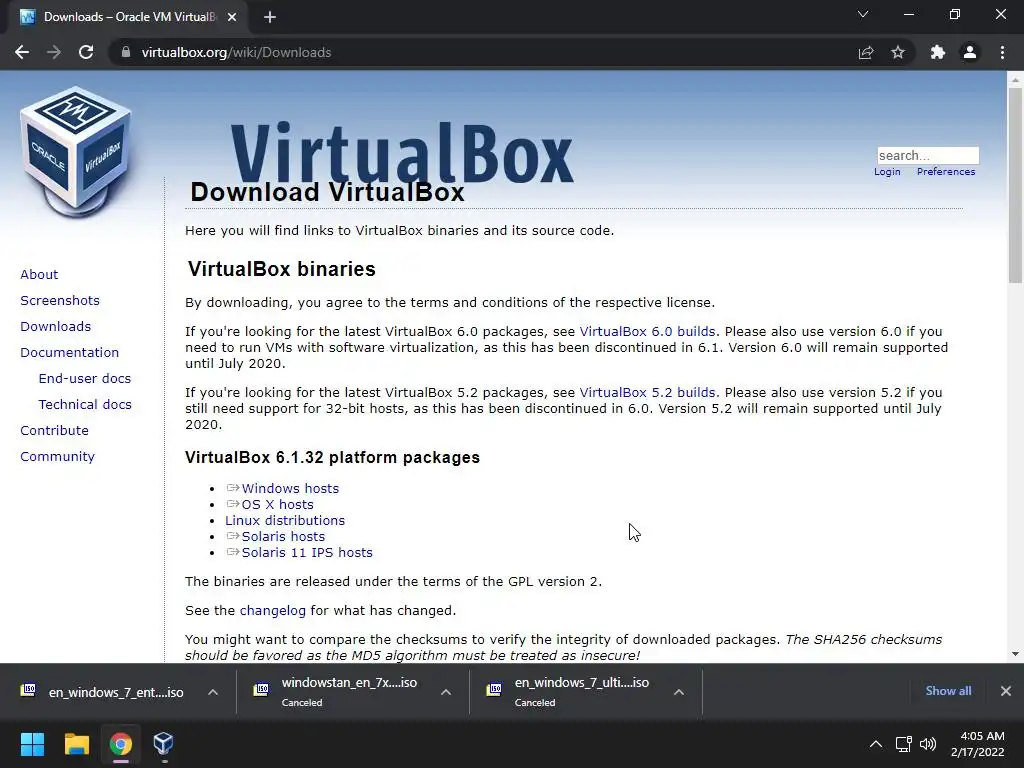The height and width of the screenshot is (768, 1024).
Task: Expand options for en_windows_7_ulti....iso download
Action: point(679,692)
